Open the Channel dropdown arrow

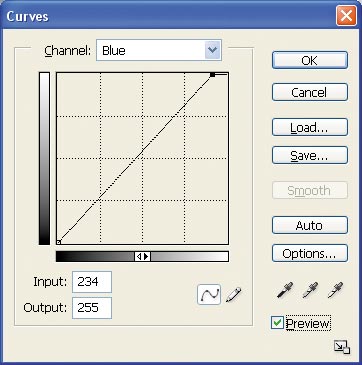click(213, 50)
